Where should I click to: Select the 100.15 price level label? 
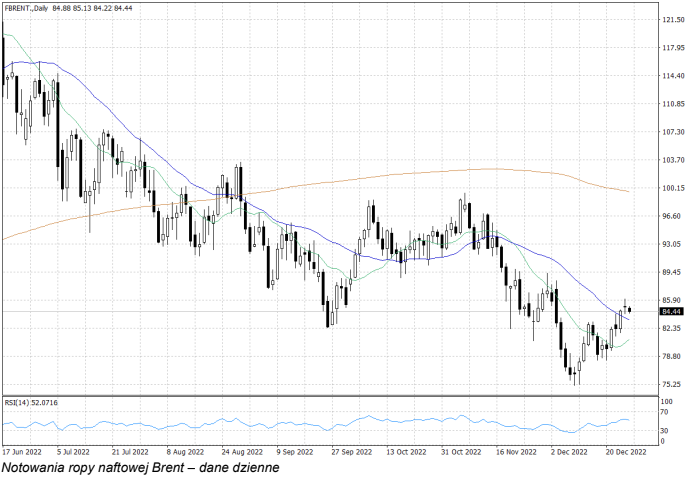672,187
